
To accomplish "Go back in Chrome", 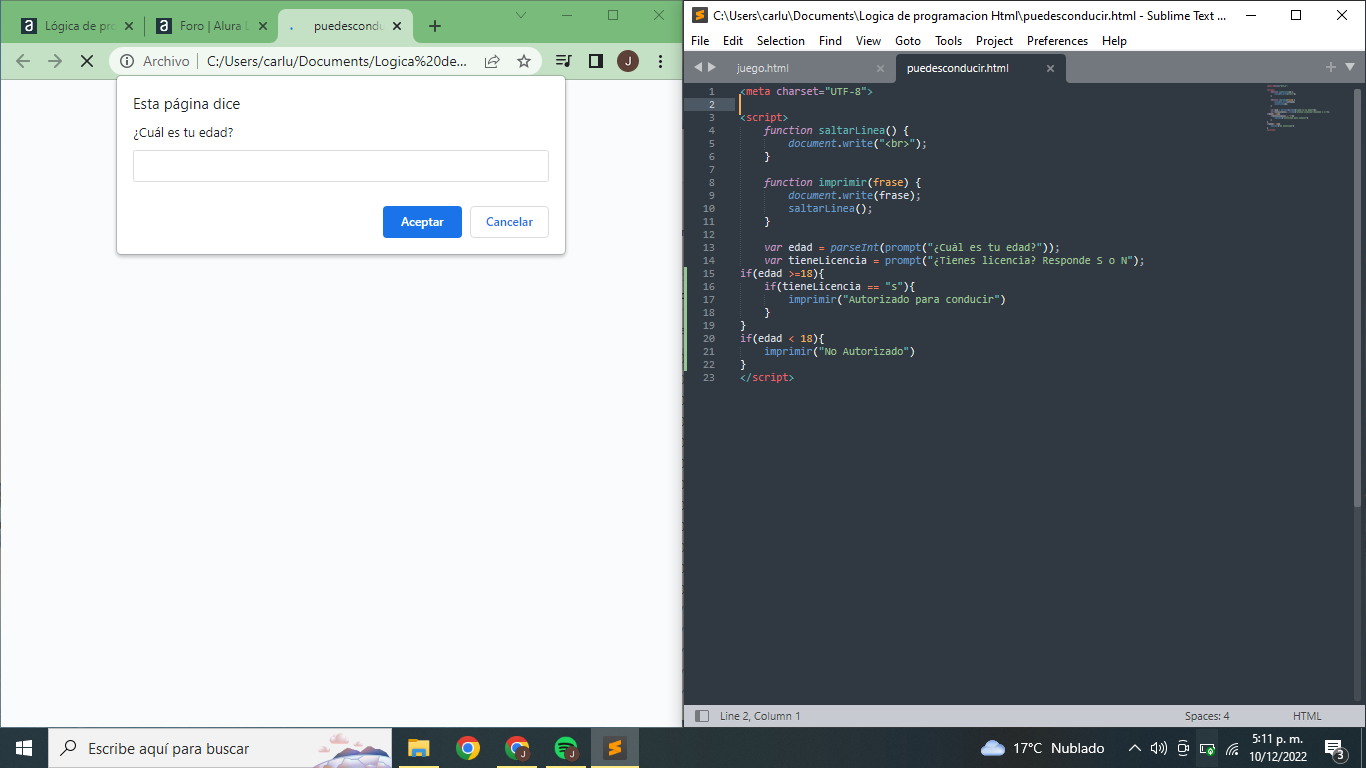I will [x=23, y=61].
